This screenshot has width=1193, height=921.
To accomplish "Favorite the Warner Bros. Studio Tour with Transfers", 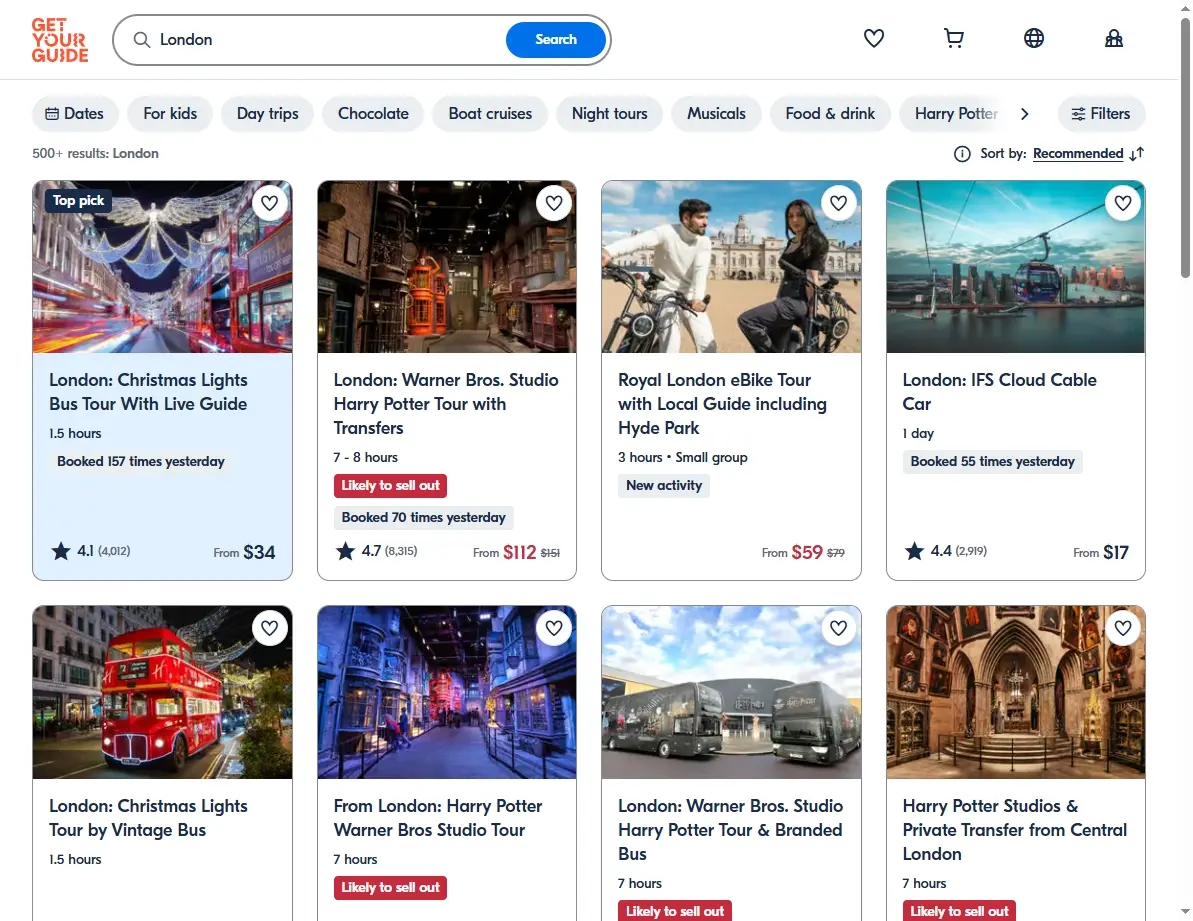I will (554, 203).
